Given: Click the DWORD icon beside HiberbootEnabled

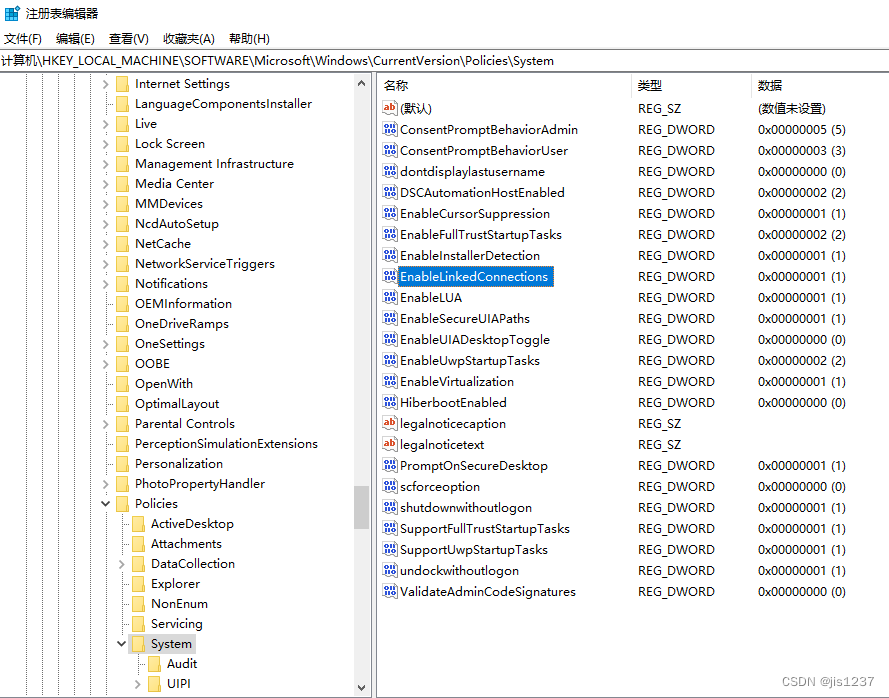Looking at the screenshot, I should click(390, 402).
